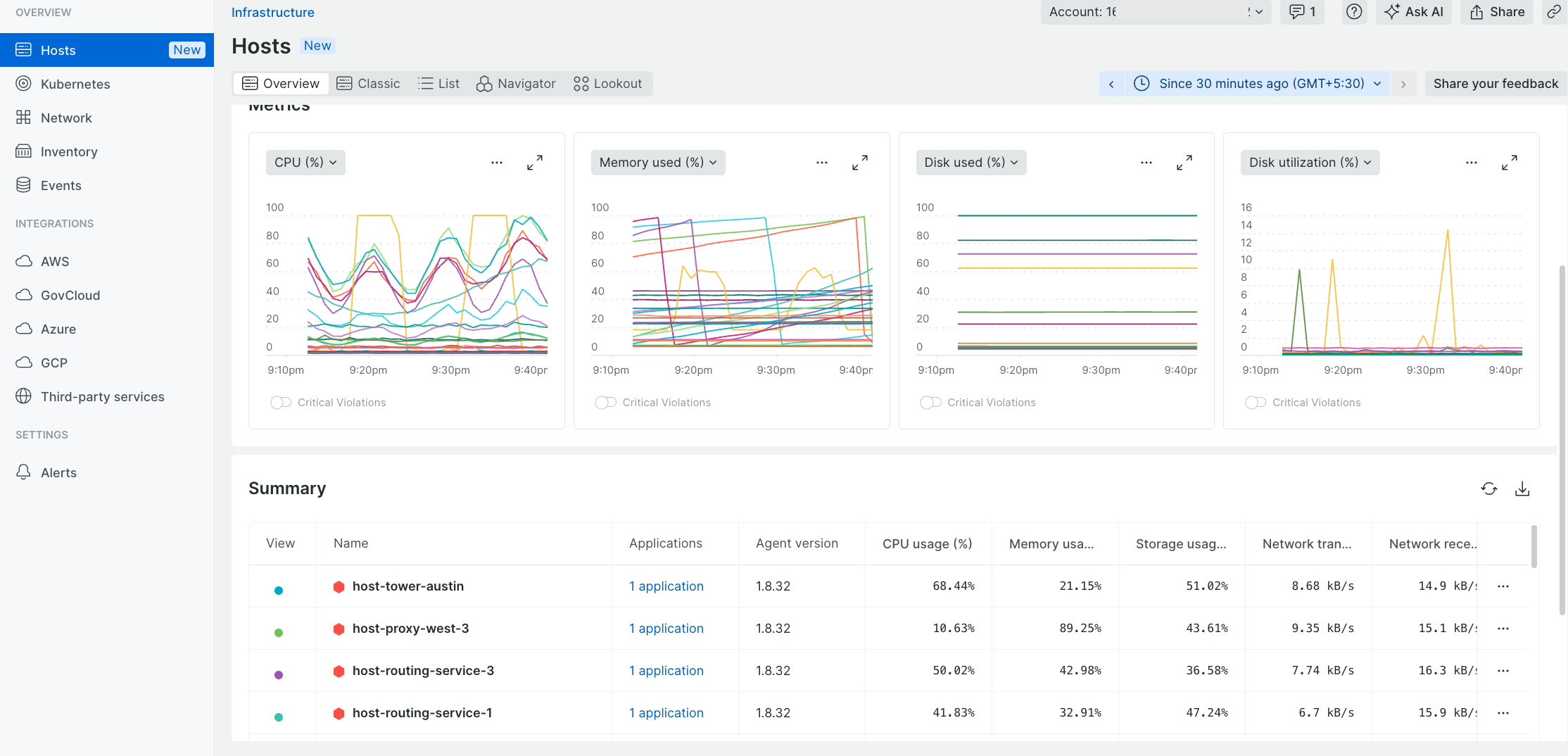This screenshot has width=1568, height=756.
Task: Click the purple color dot for host-routing-service-3
Action: point(279,674)
